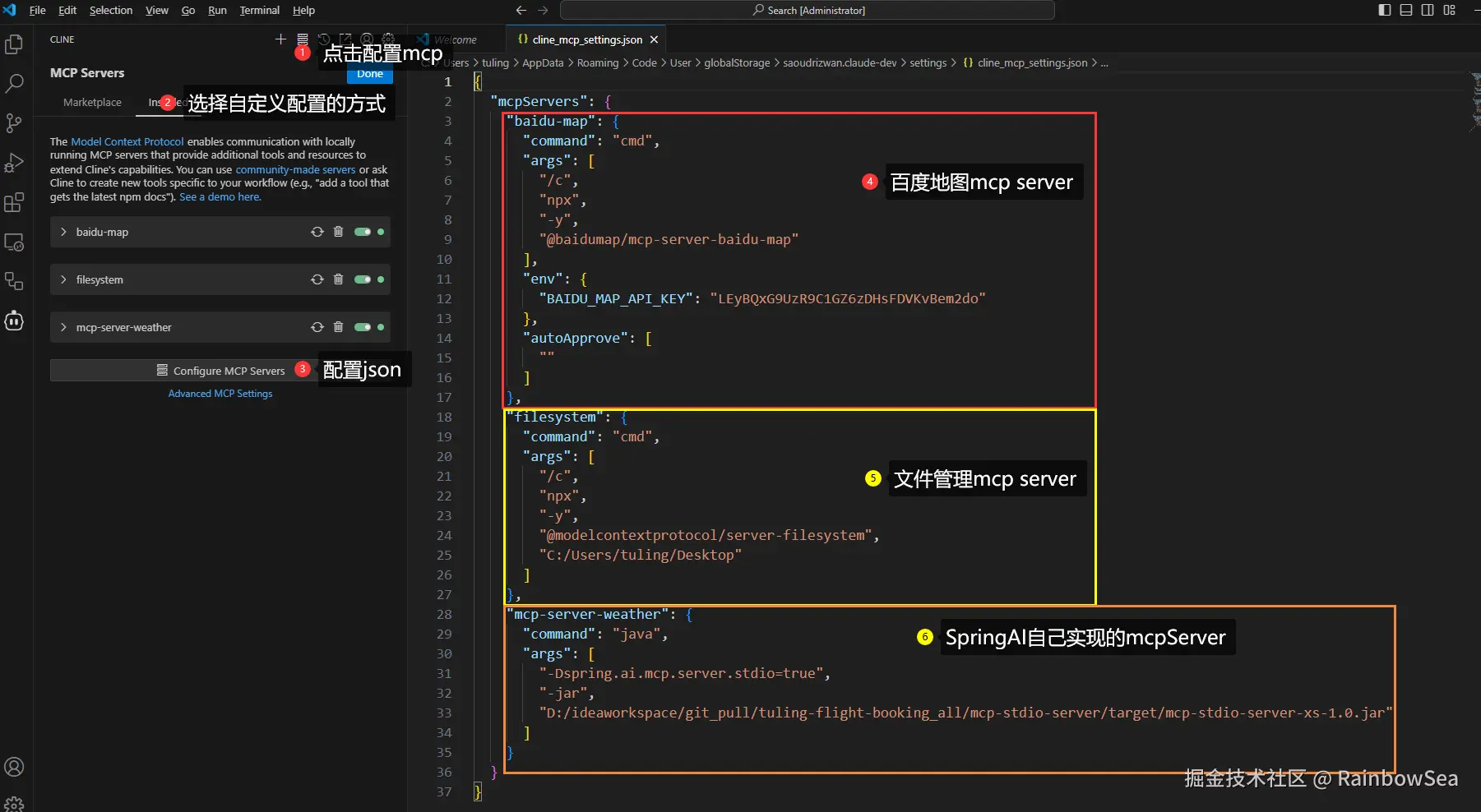Open the Accounts menu icon
Viewport: 1481px width, 812px height.
tap(14, 767)
